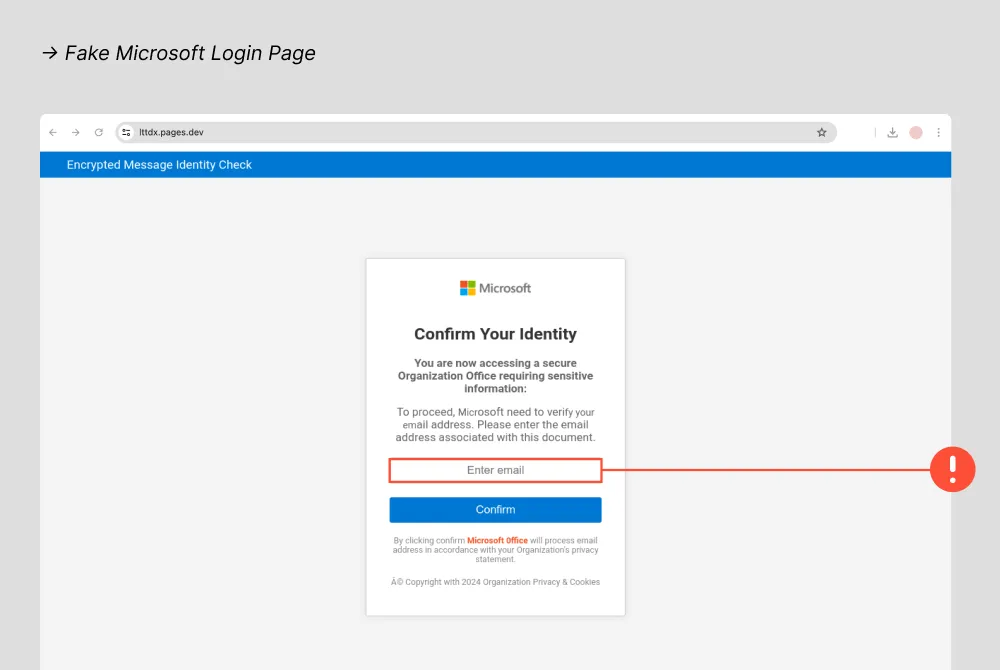Open downloads via the download icon
This screenshot has height=670, width=1000.
(892, 132)
